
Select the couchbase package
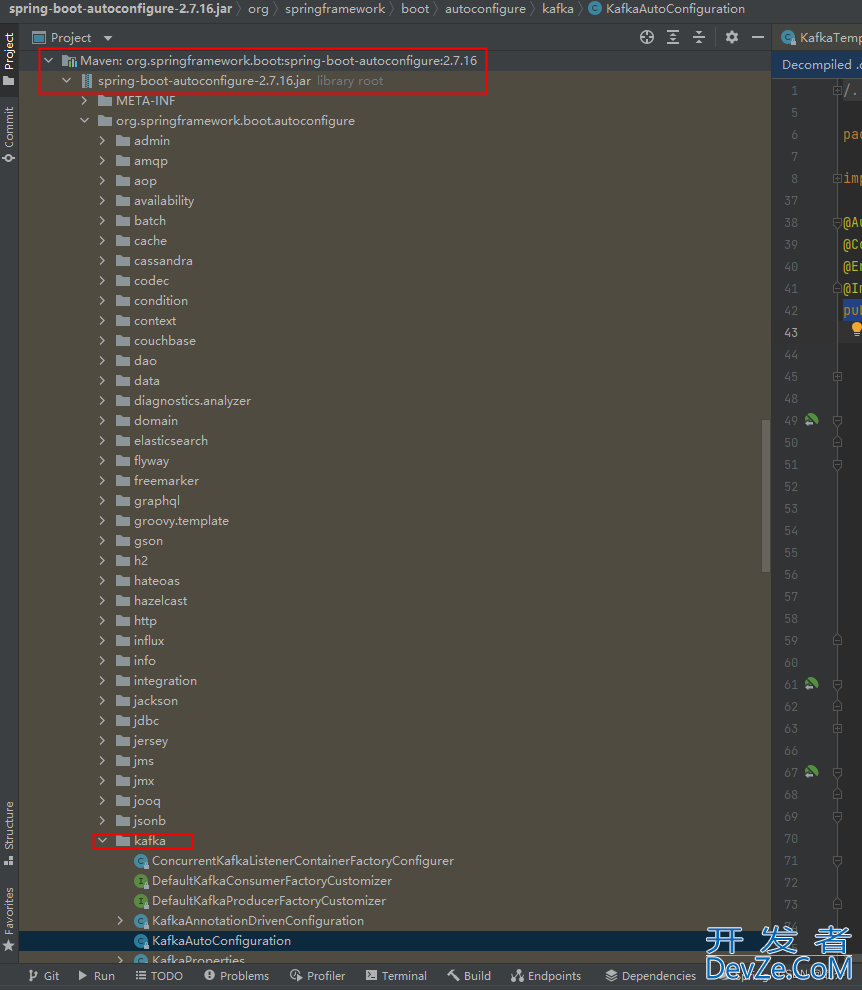pyautogui.click(x=165, y=340)
